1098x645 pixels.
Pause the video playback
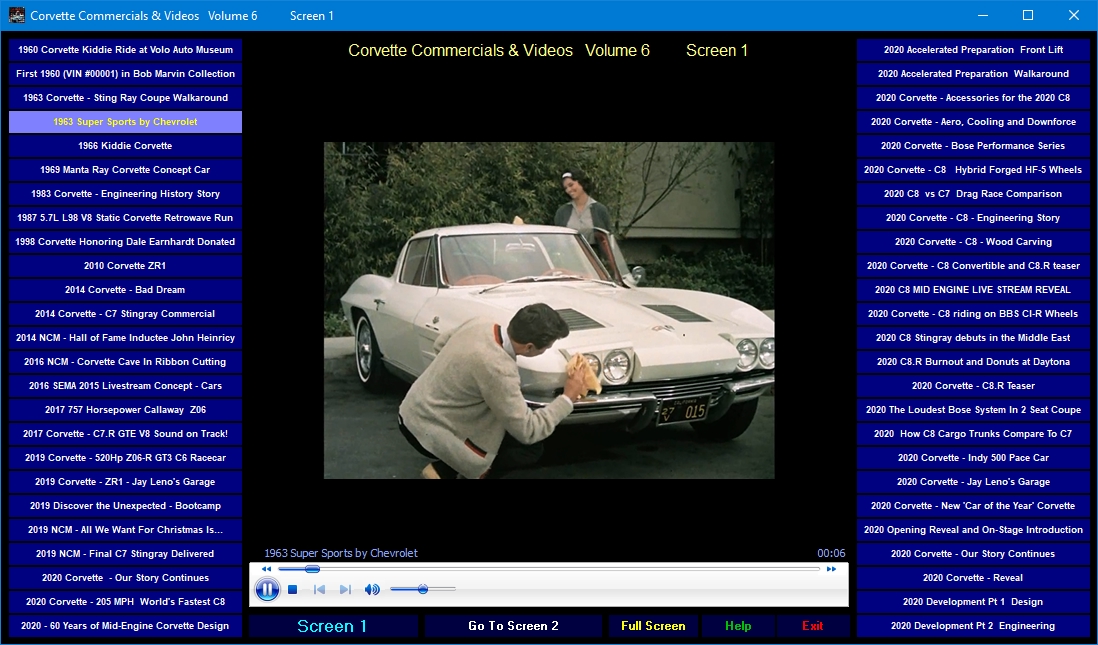267,590
